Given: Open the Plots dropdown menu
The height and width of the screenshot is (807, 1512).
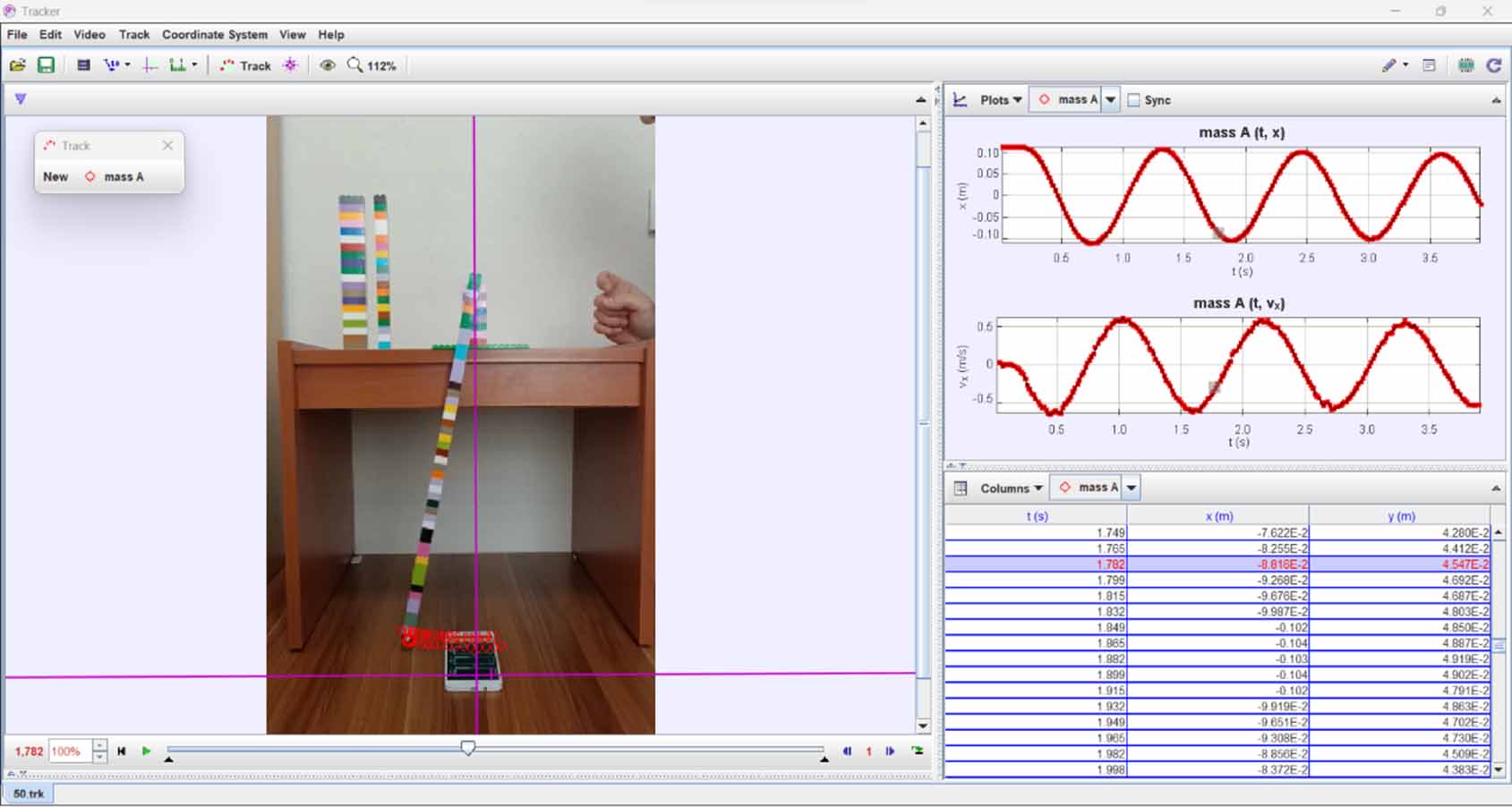Looking at the screenshot, I should pos(996,99).
